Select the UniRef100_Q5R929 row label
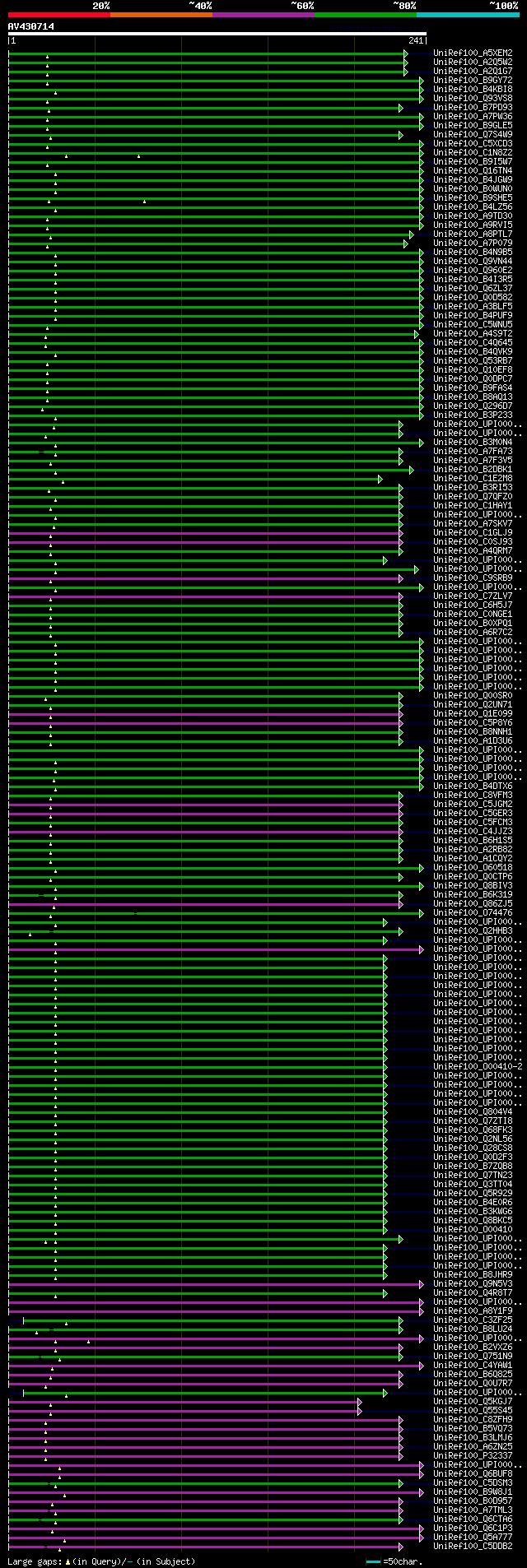Viewport: 527px width, 1568px height. pyautogui.click(x=473, y=1193)
